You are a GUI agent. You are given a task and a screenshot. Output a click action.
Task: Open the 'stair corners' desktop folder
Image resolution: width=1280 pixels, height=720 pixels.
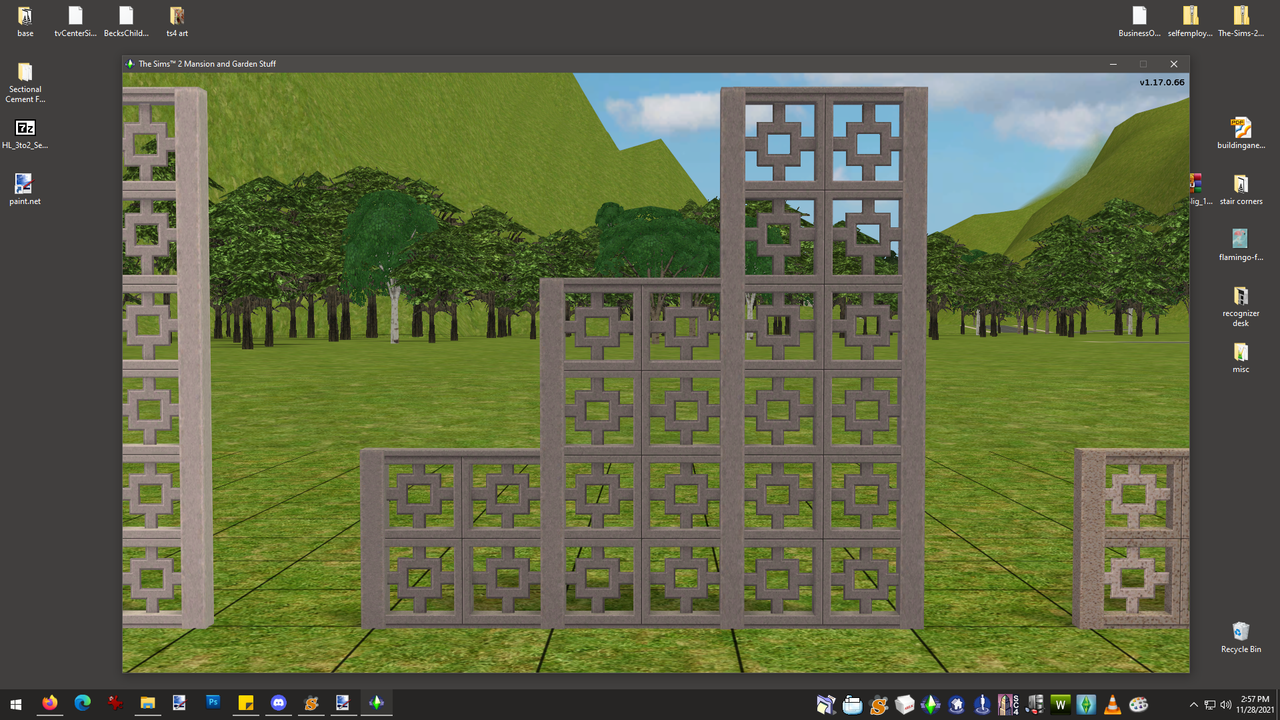pyautogui.click(x=1241, y=190)
